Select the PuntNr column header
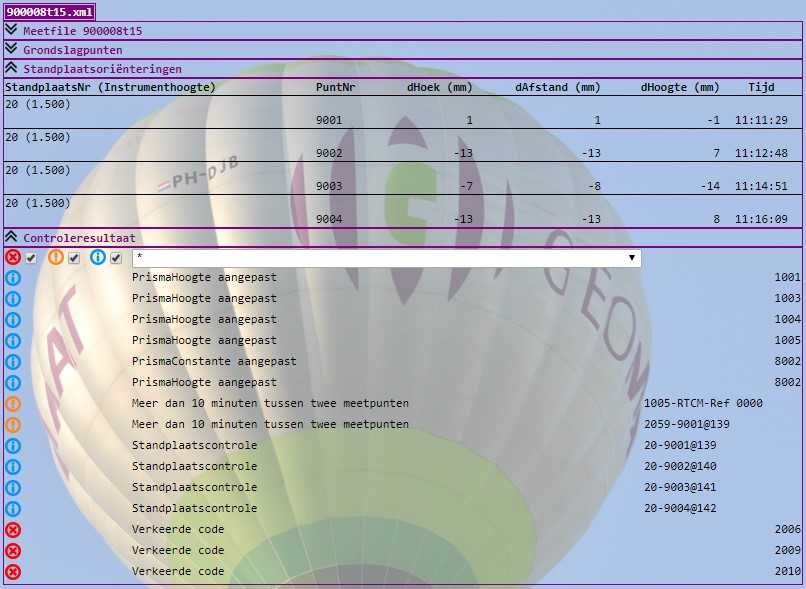 336,87
